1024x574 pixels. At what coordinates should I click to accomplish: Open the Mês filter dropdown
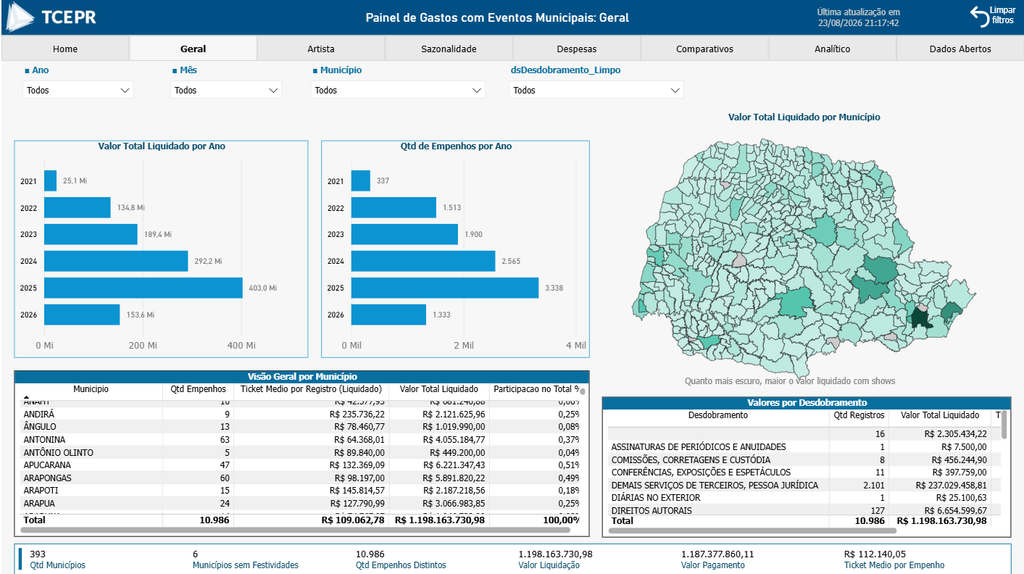[226, 90]
